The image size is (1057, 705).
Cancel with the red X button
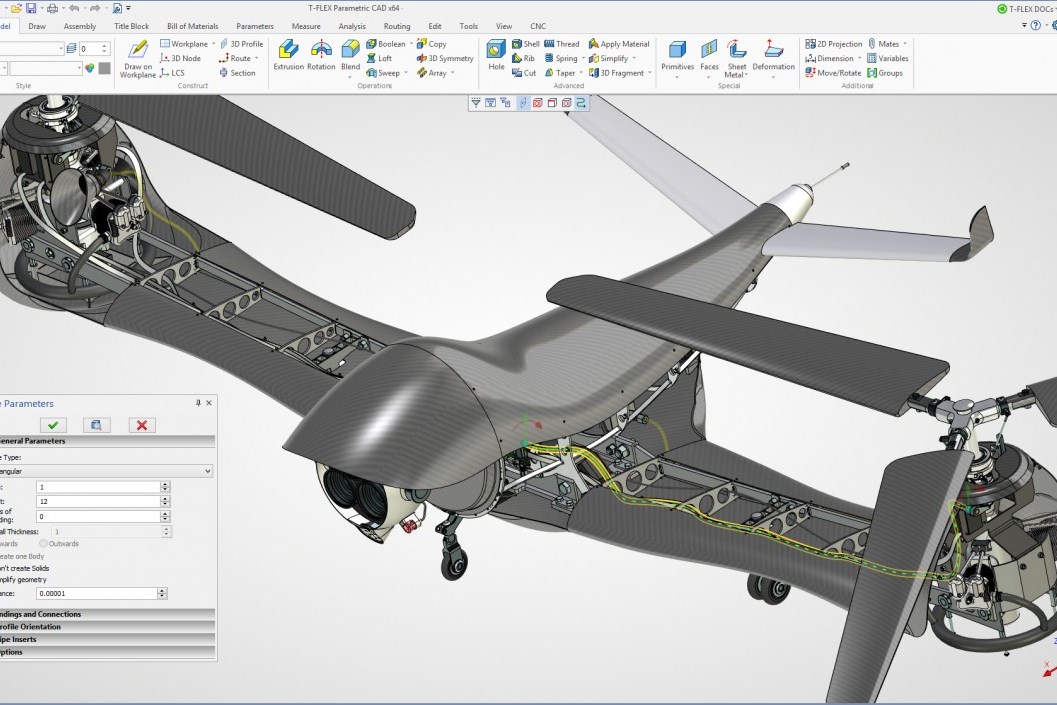tap(141, 425)
